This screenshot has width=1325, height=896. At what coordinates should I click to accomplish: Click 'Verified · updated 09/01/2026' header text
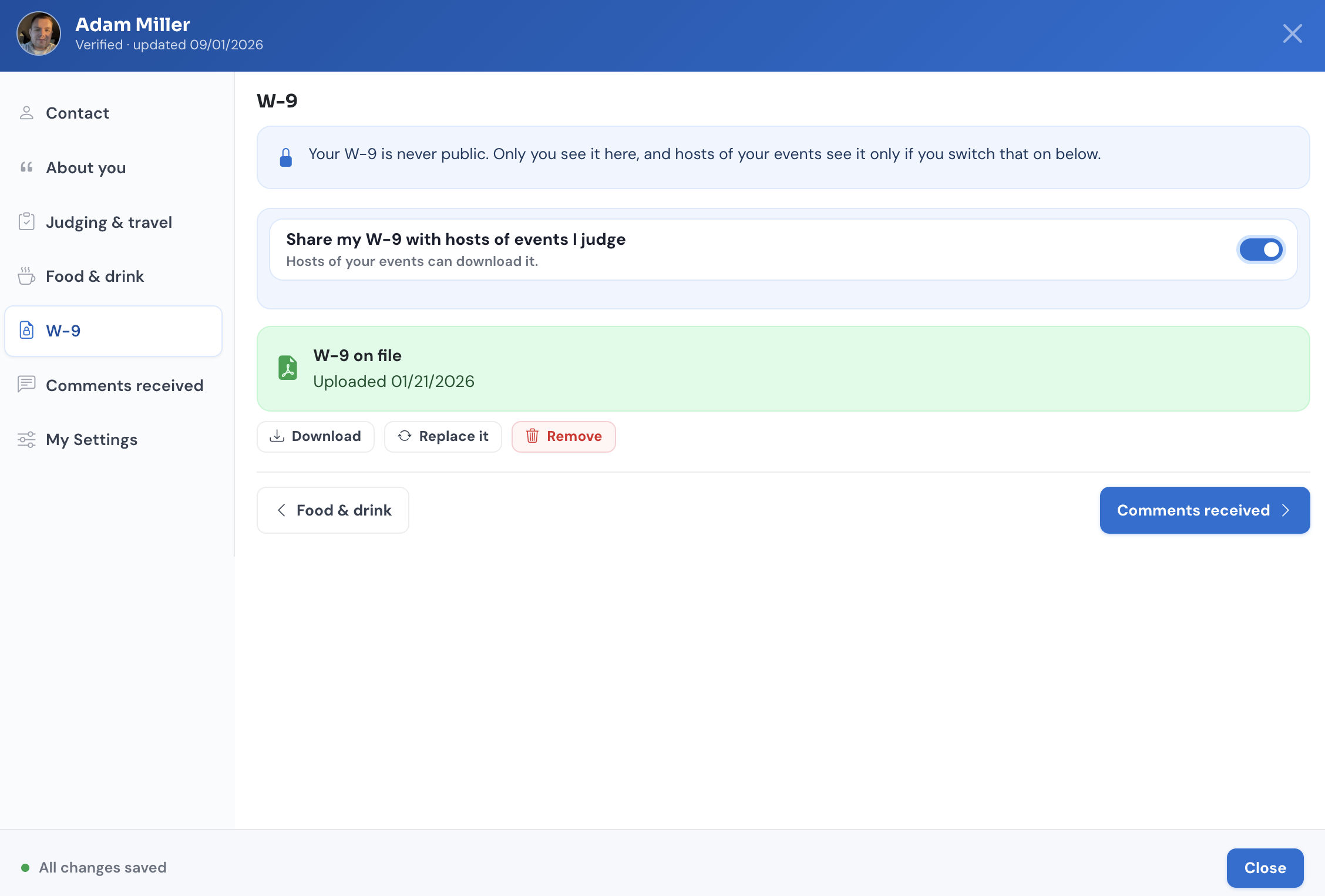tap(169, 45)
